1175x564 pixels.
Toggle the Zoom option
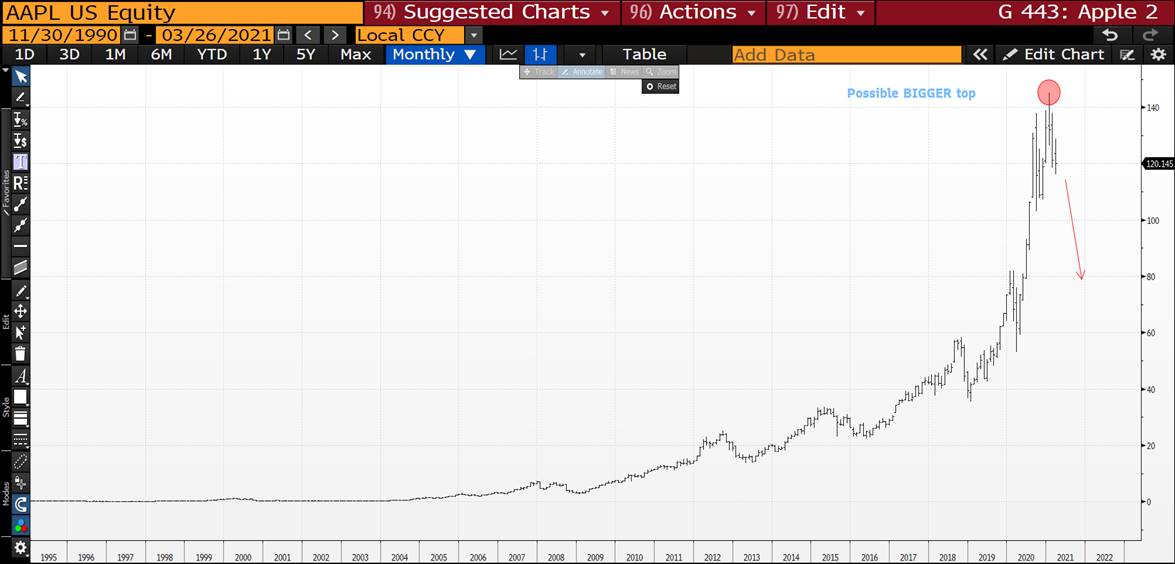(x=660, y=71)
